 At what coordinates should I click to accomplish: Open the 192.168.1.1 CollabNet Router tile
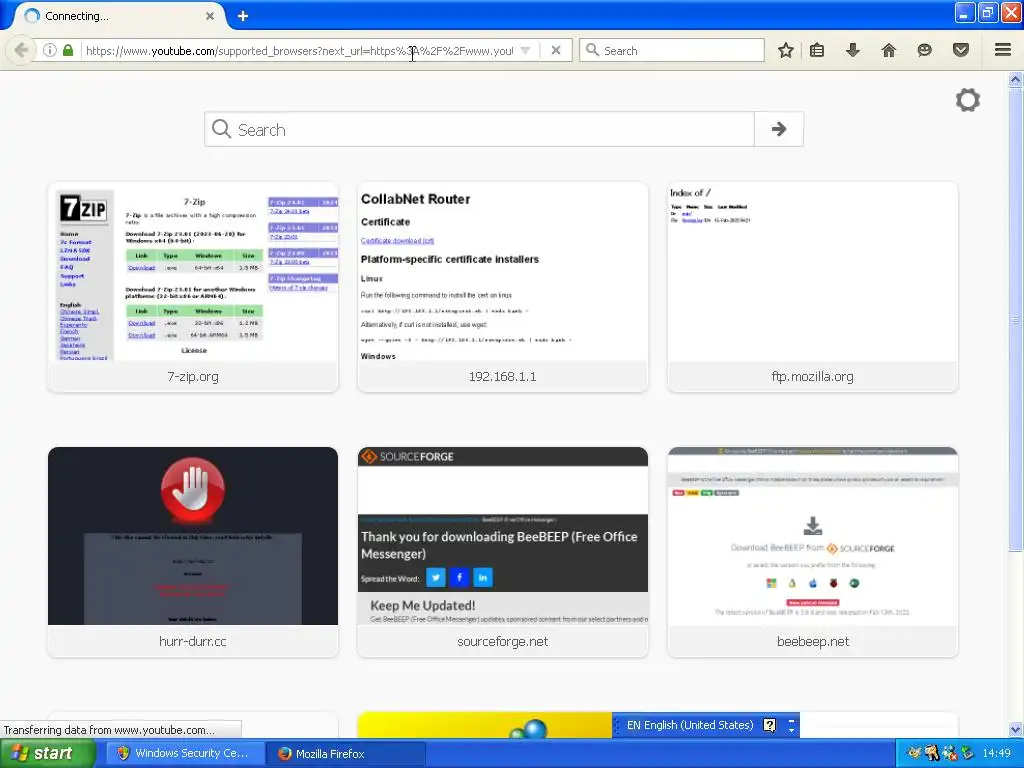click(x=503, y=287)
